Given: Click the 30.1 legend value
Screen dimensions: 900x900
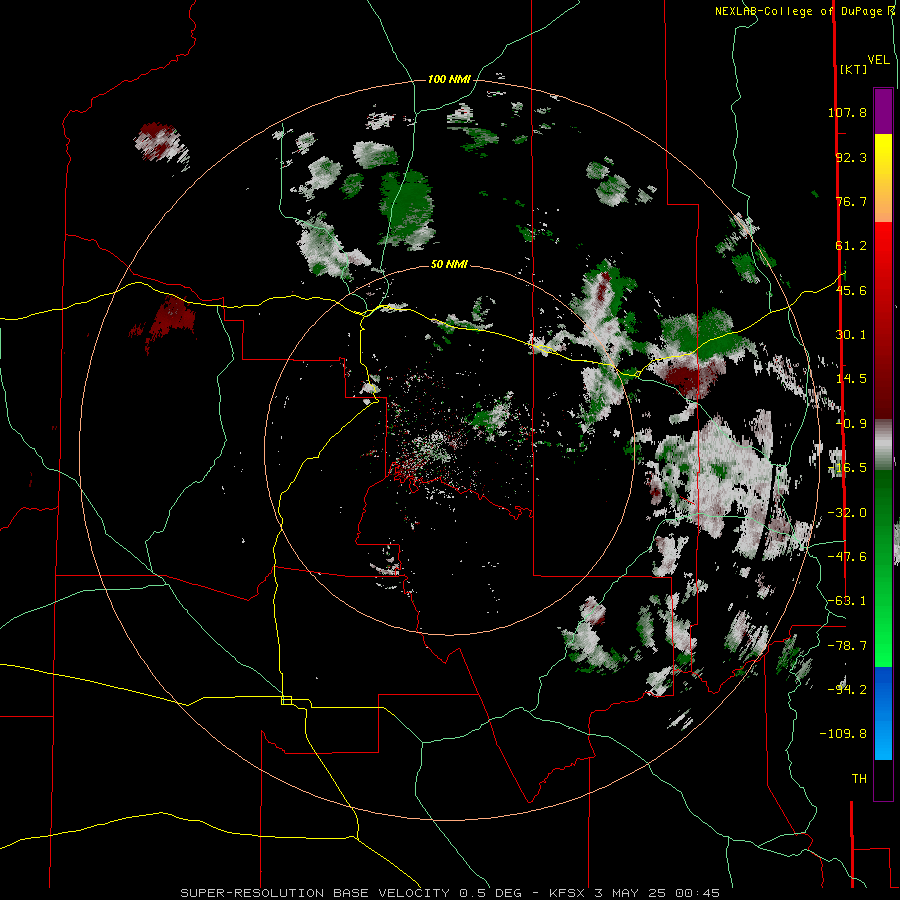Looking at the screenshot, I should pyautogui.click(x=851, y=335).
